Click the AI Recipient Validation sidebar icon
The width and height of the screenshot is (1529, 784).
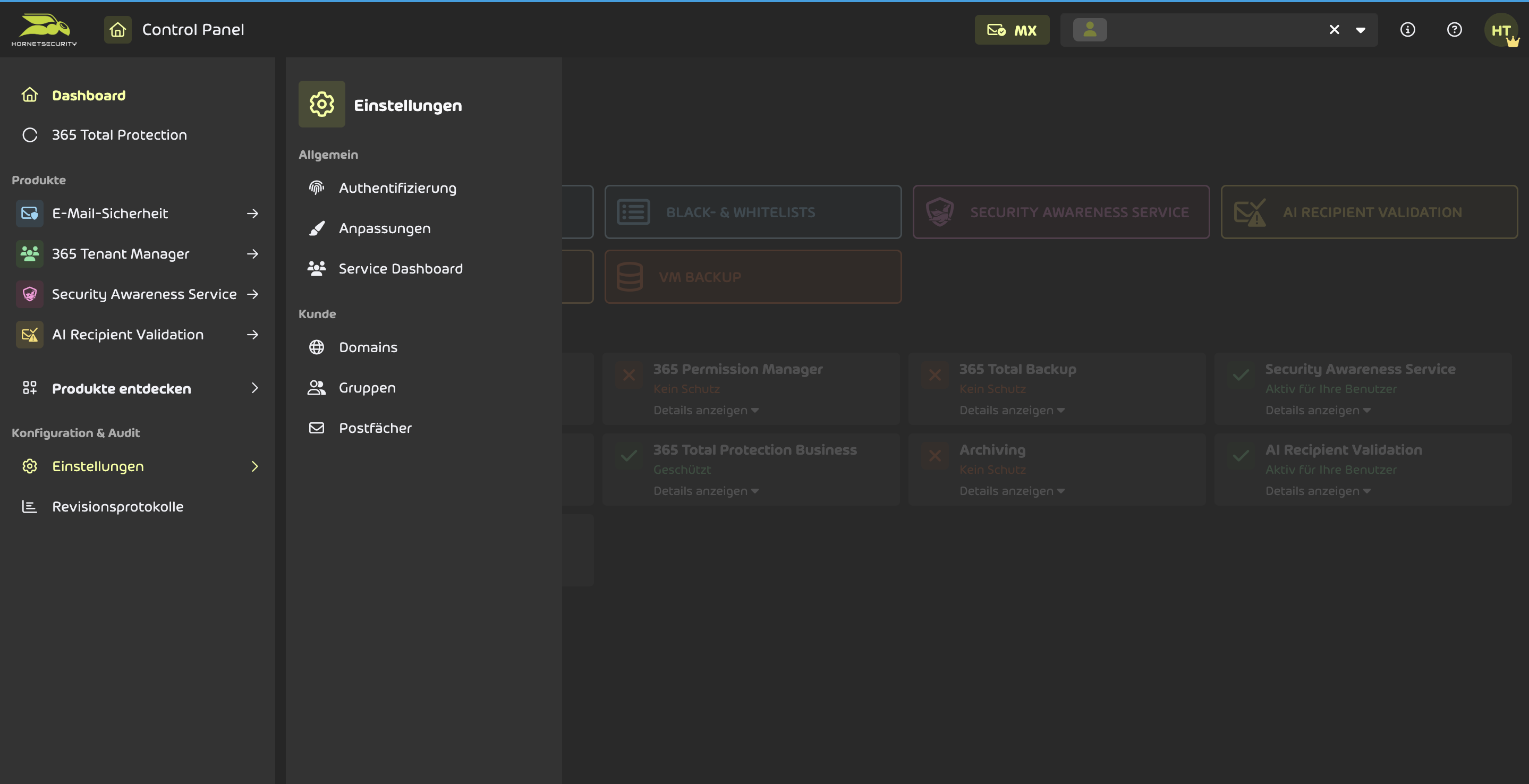pos(30,334)
